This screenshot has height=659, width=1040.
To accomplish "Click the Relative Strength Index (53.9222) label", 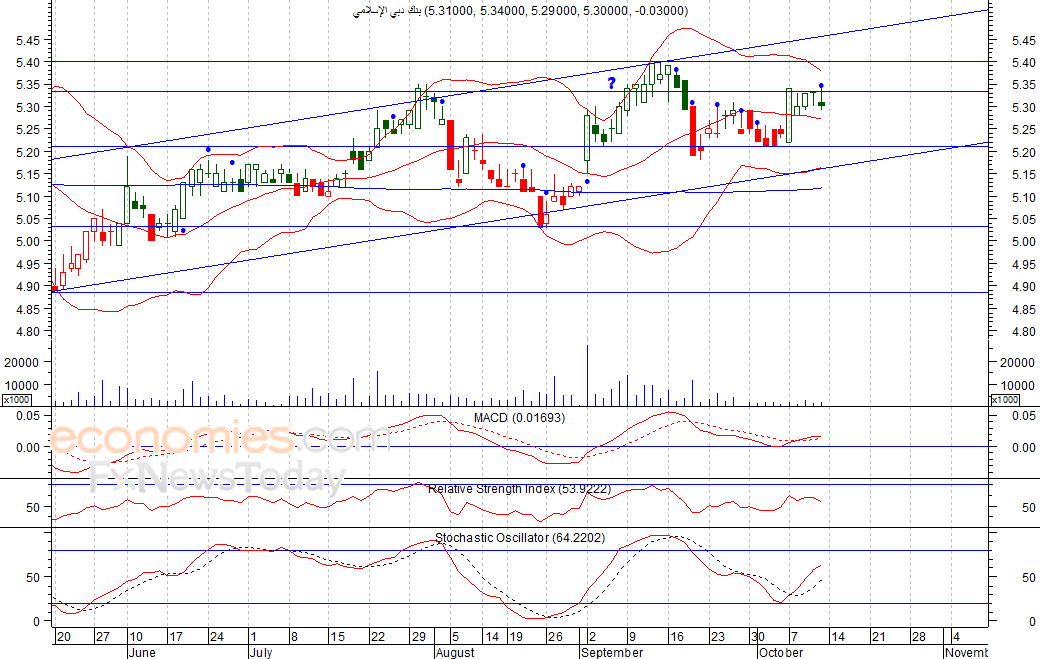I will click(x=519, y=489).
